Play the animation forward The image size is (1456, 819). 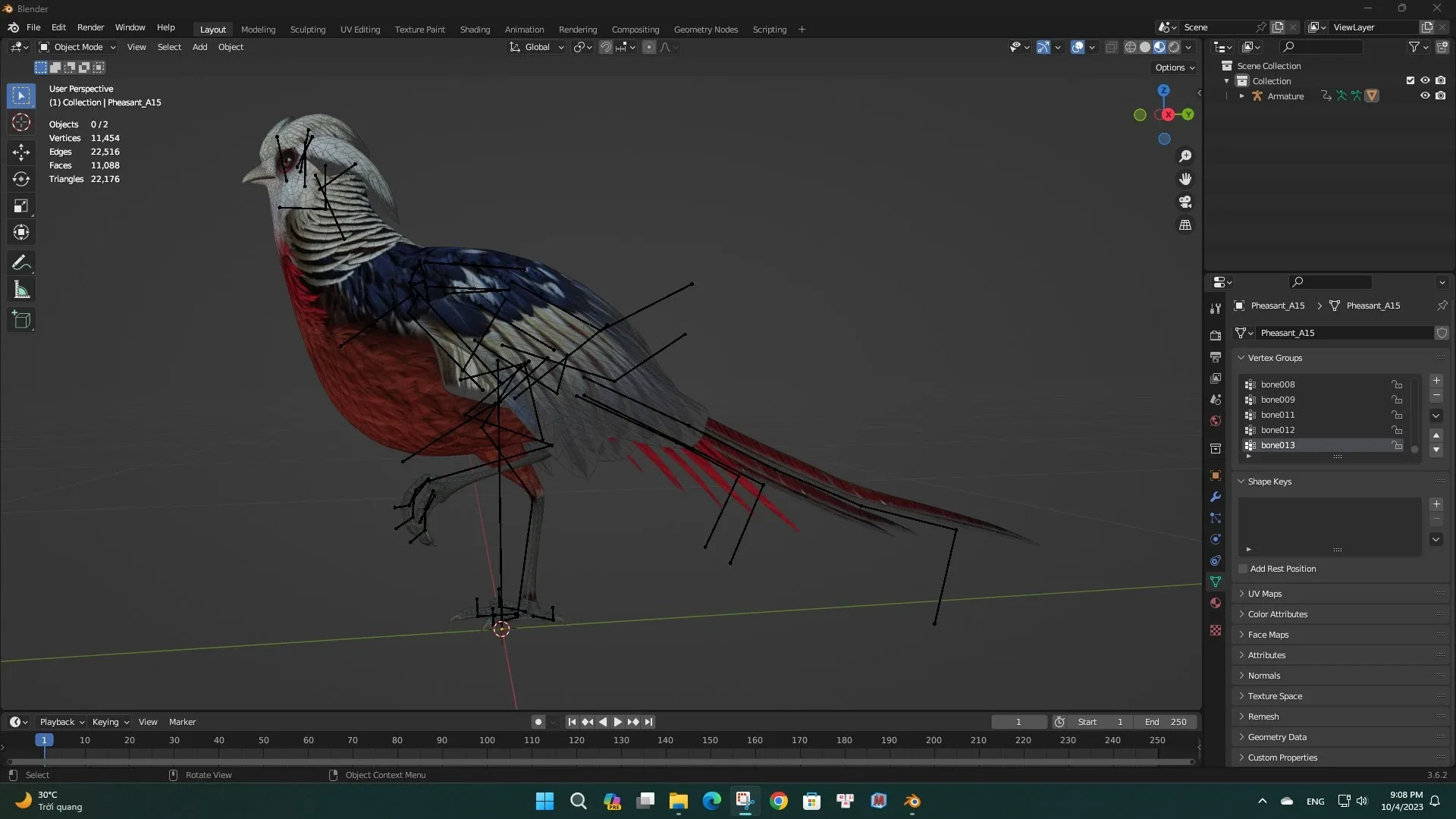pyautogui.click(x=618, y=722)
